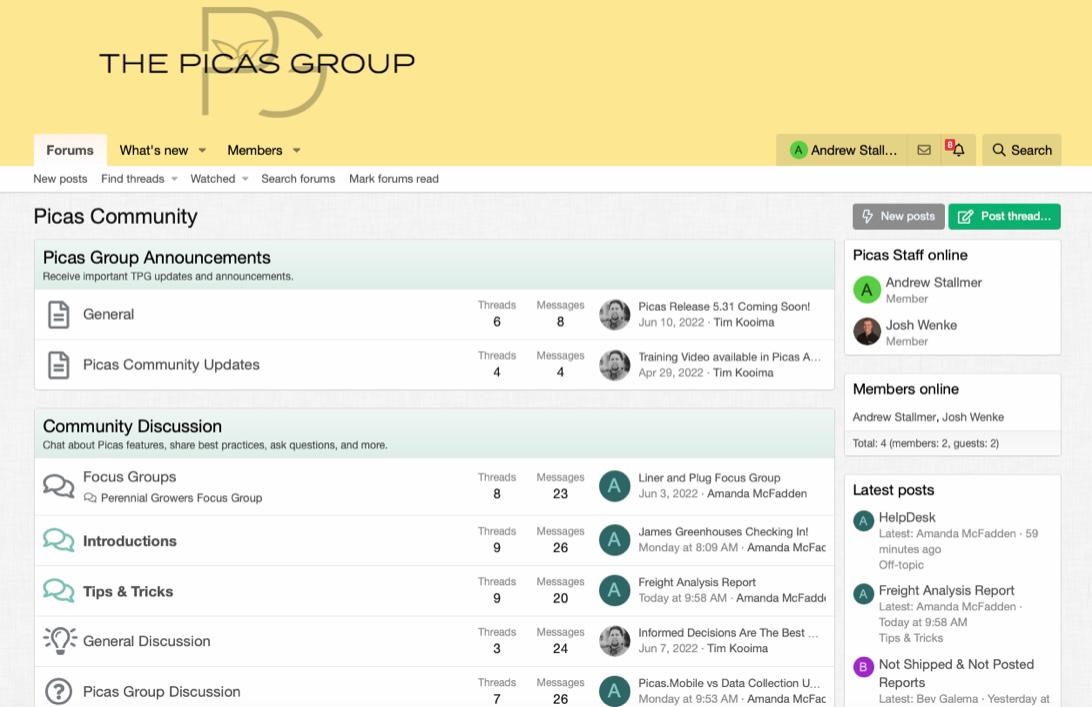Click Off-topic under HelpDesk latest post

click(x=901, y=565)
